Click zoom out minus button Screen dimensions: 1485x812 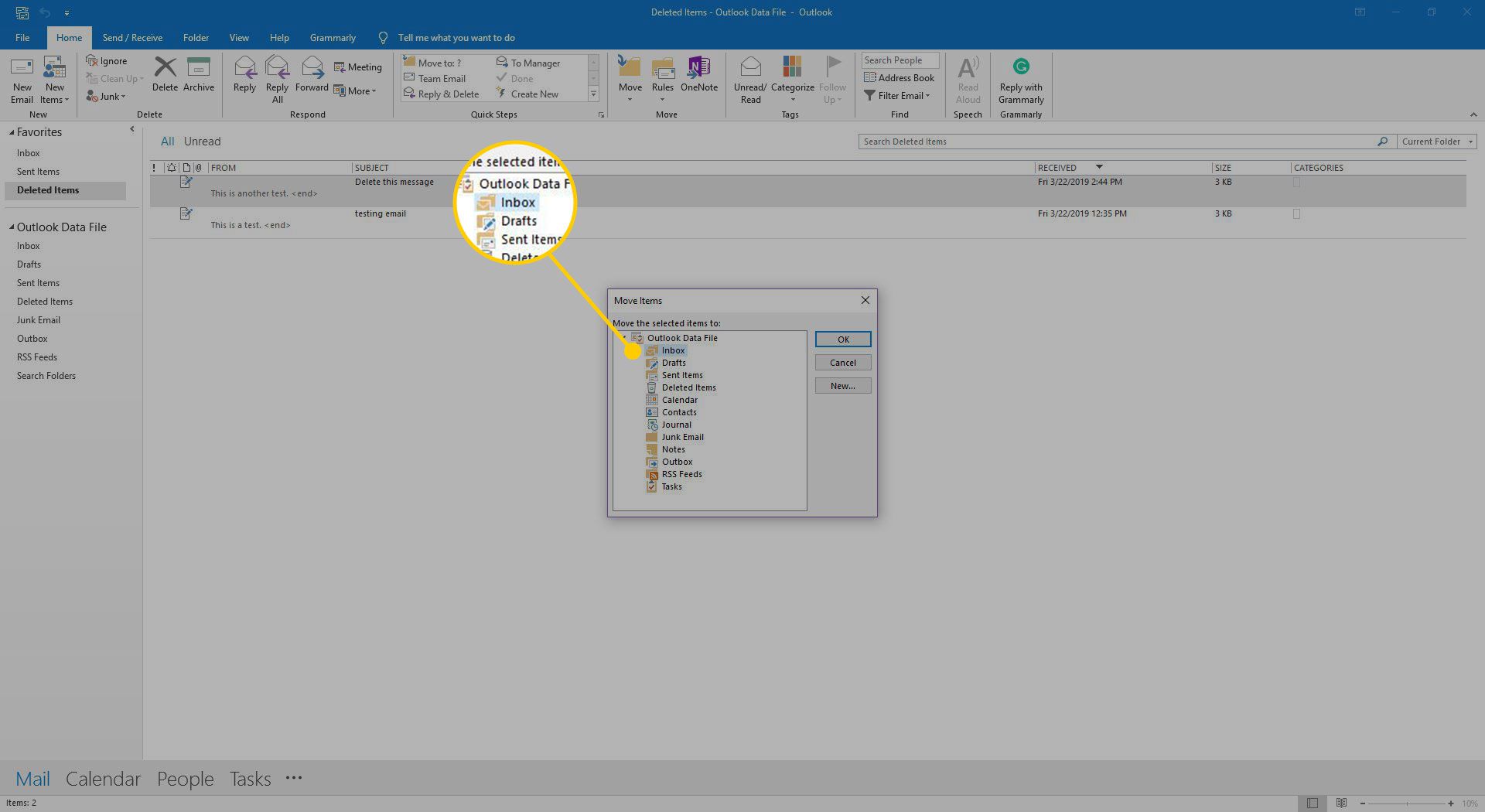coord(1363,803)
